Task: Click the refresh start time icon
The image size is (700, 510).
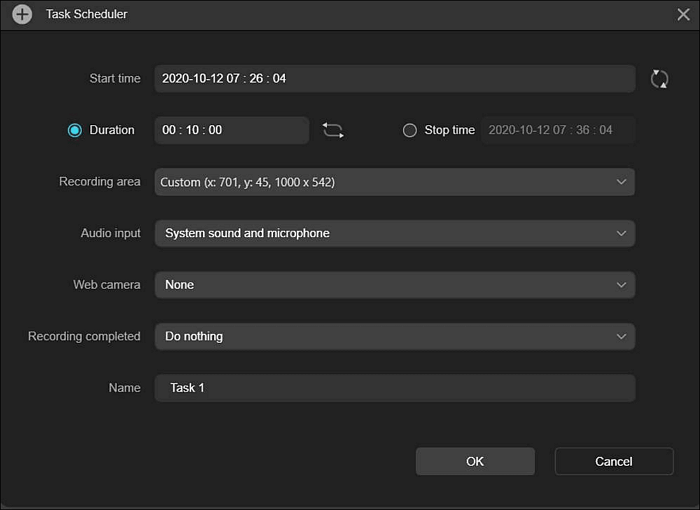Action: point(659,79)
